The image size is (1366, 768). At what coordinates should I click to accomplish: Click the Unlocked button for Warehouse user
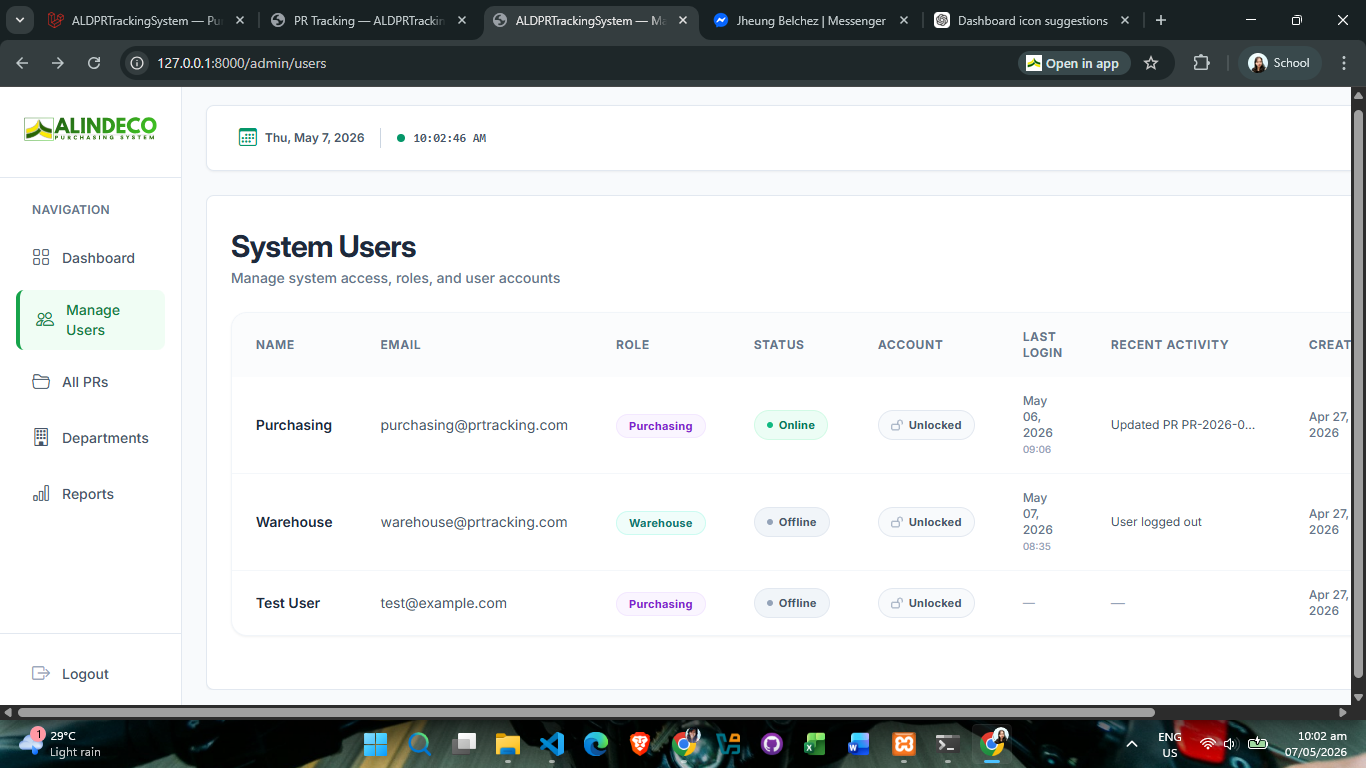click(926, 522)
